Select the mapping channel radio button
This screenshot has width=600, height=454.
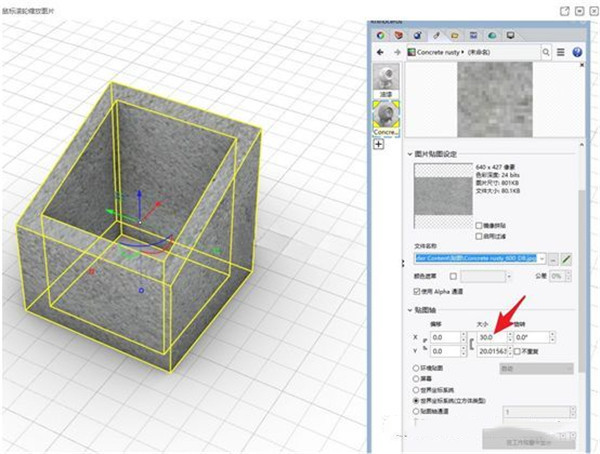[416, 412]
